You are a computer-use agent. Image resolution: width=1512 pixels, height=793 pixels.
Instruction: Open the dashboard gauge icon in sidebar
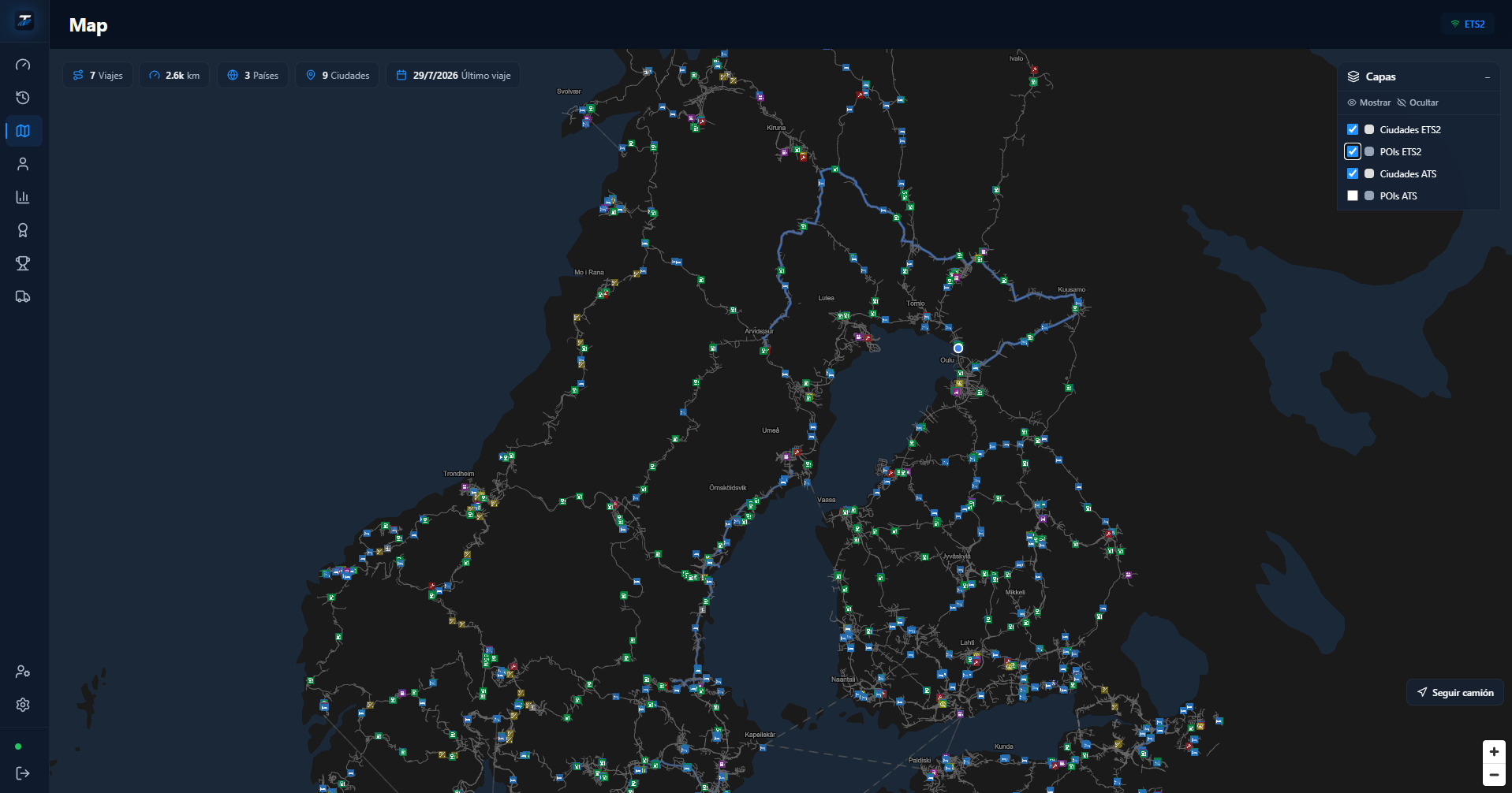pyautogui.click(x=23, y=65)
